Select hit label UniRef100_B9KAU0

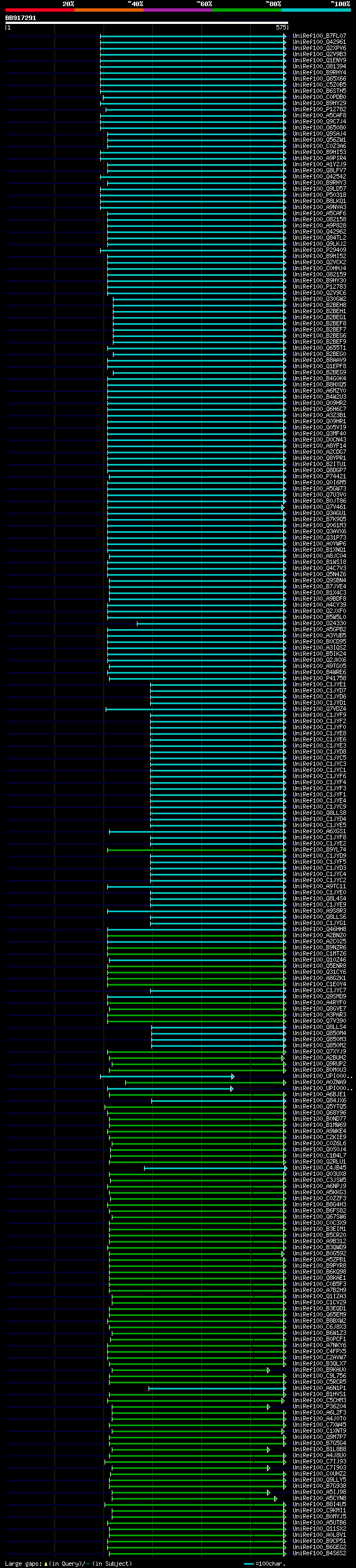[x=319, y=1369]
